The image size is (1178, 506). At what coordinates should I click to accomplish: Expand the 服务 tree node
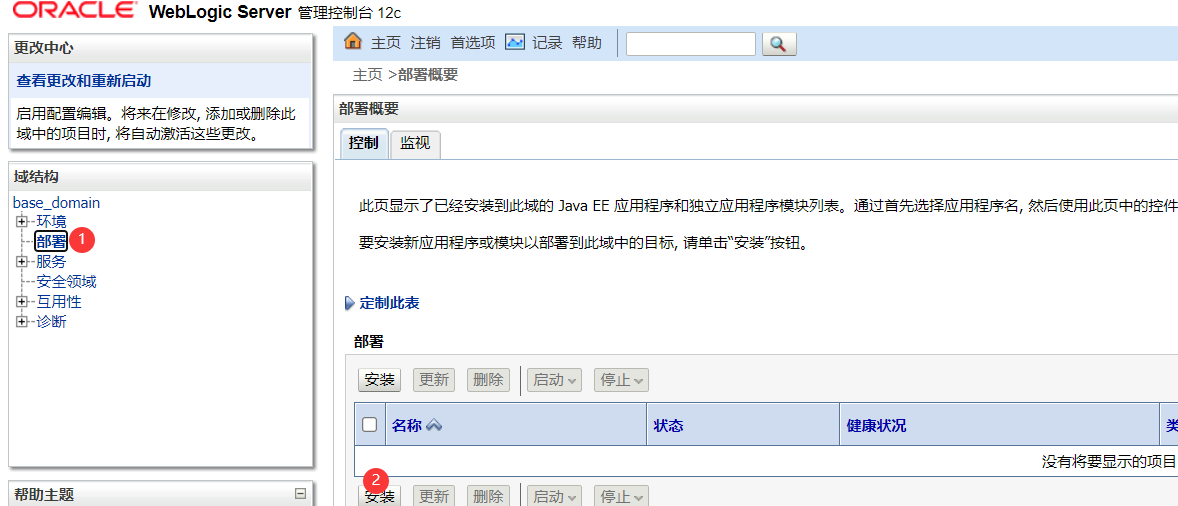21,261
